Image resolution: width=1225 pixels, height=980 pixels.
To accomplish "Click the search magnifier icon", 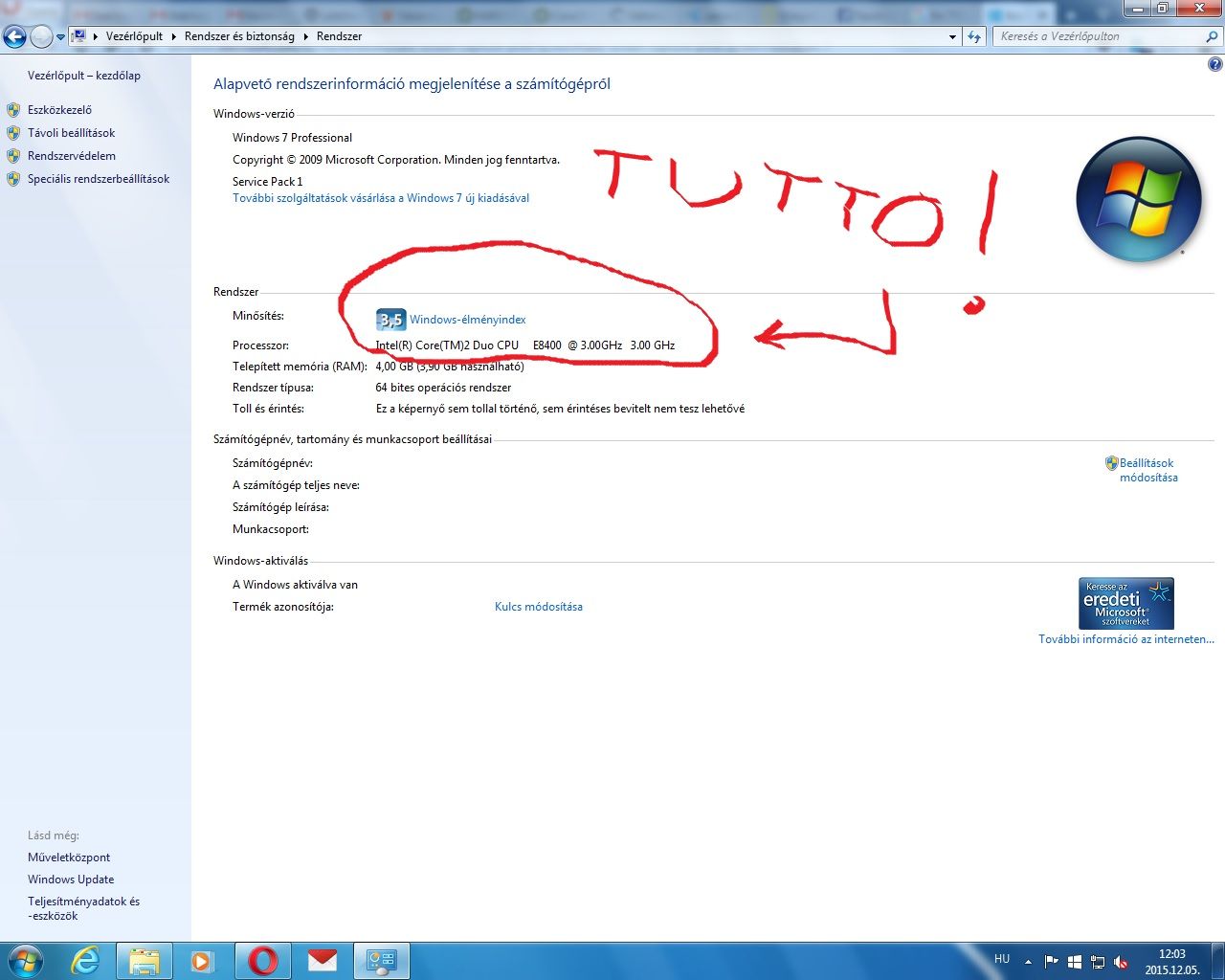I will [1213, 36].
